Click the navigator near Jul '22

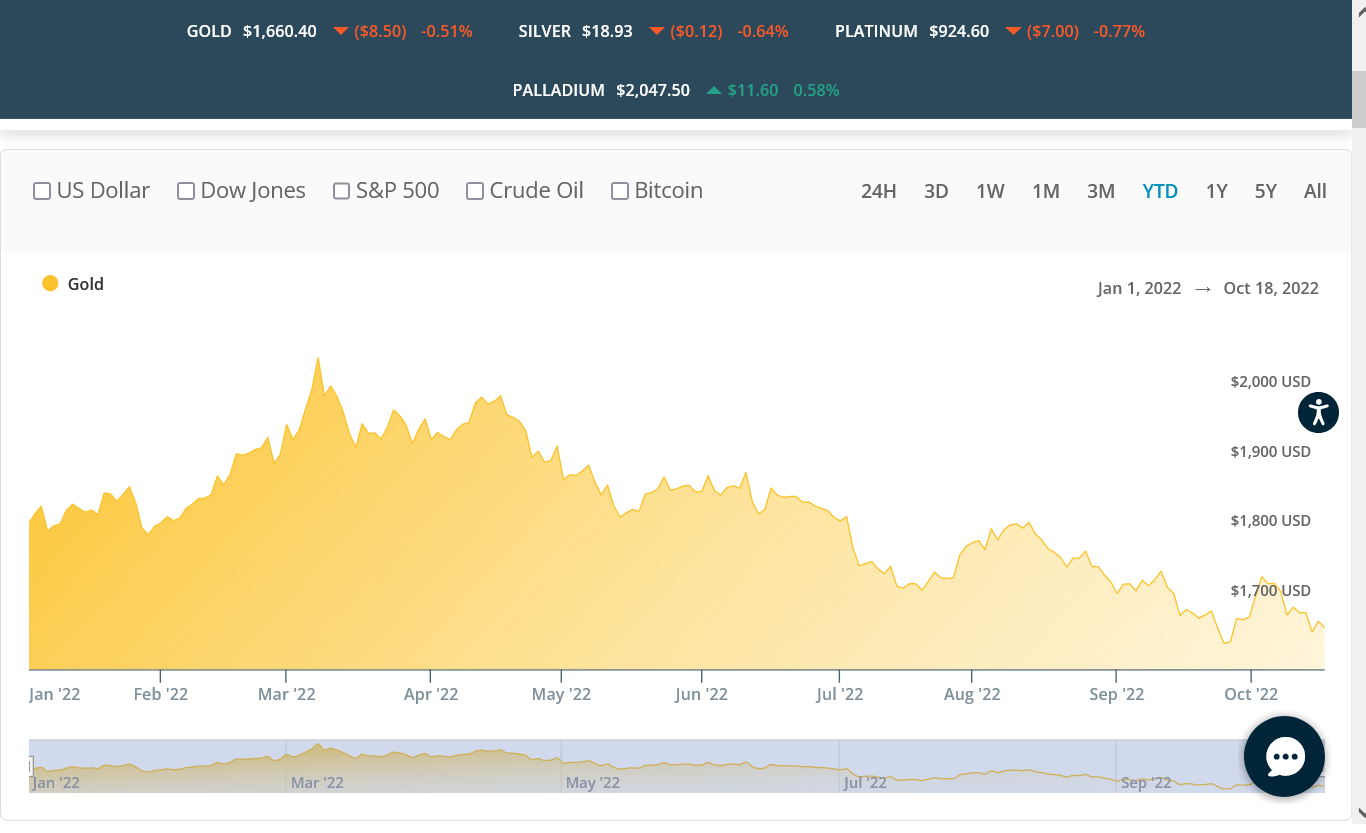pos(865,782)
